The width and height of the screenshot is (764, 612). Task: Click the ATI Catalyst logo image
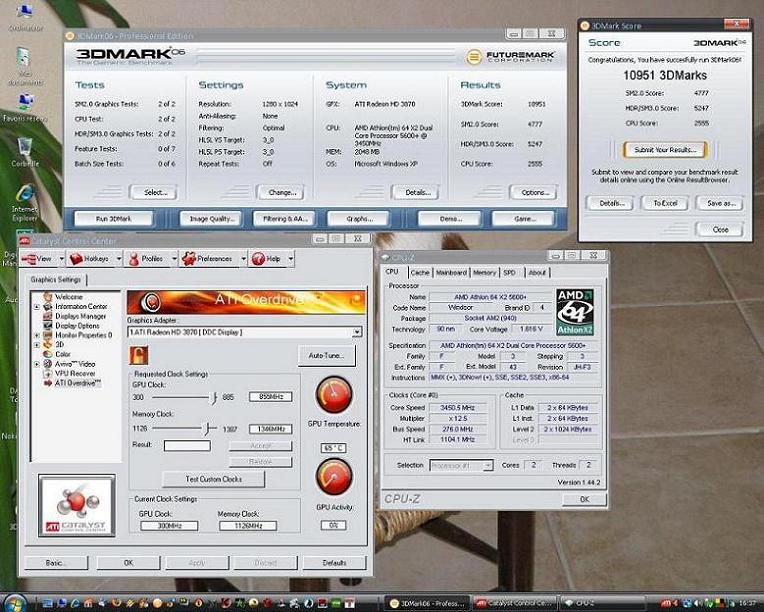pyautogui.click(x=77, y=506)
